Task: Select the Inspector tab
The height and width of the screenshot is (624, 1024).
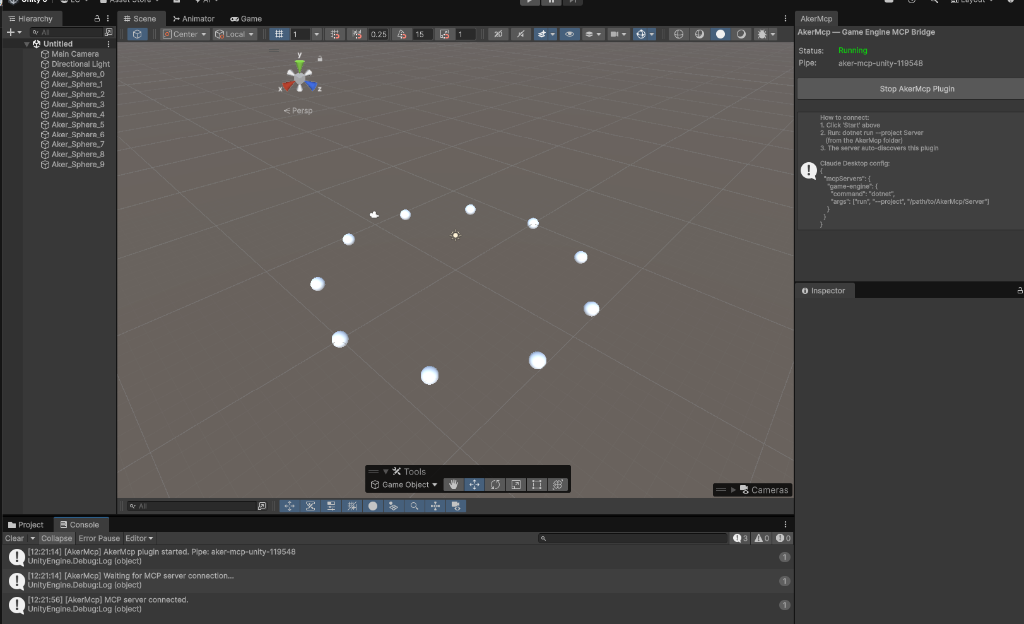Action: click(824, 290)
